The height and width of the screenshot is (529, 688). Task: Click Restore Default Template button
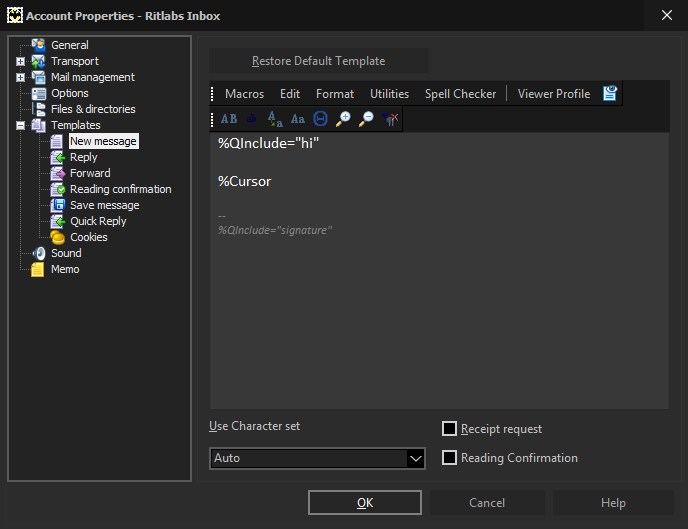click(x=319, y=61)
